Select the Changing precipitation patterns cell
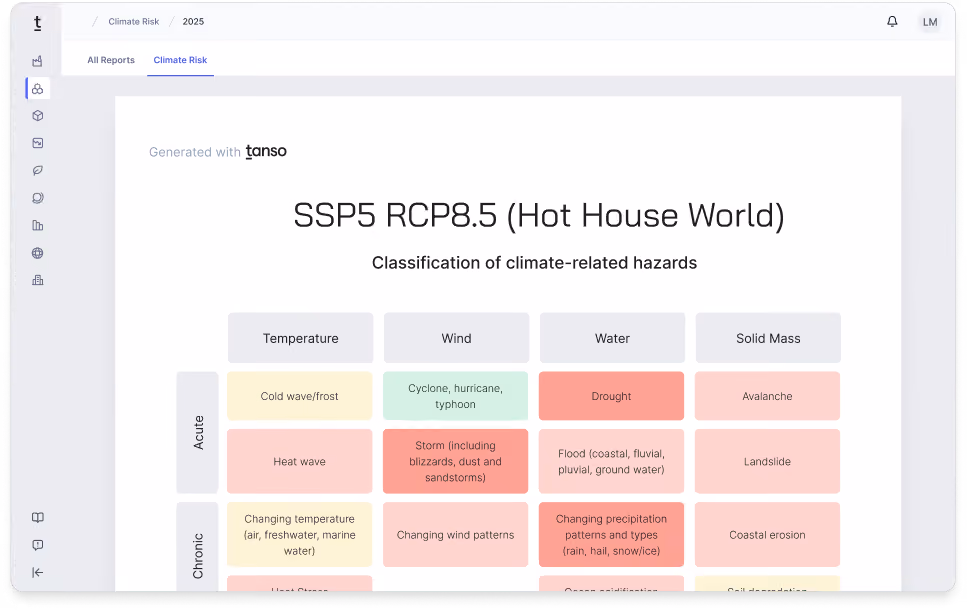 point(611,535)
